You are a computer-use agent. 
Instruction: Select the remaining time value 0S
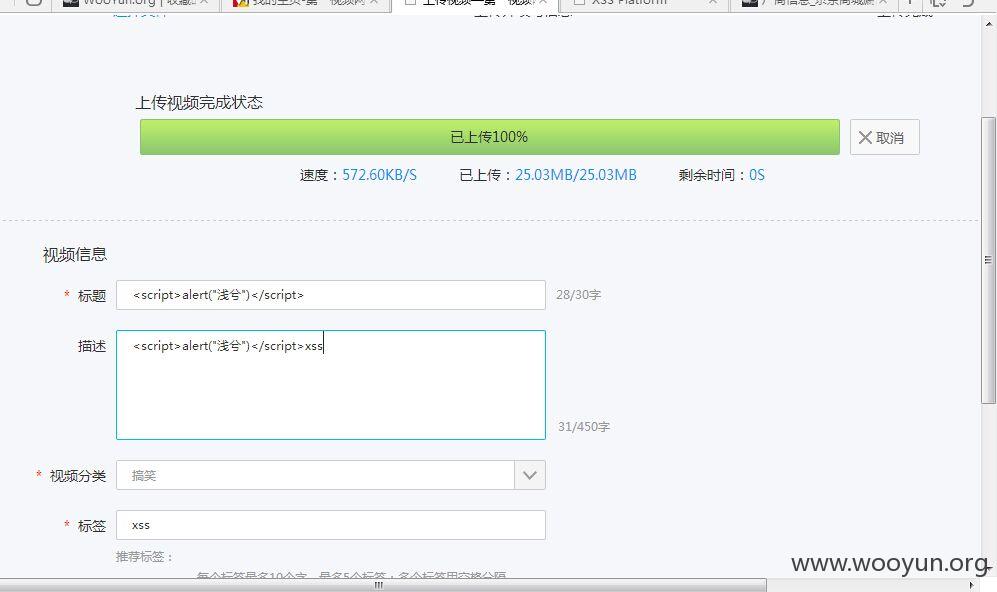[757, 175]
